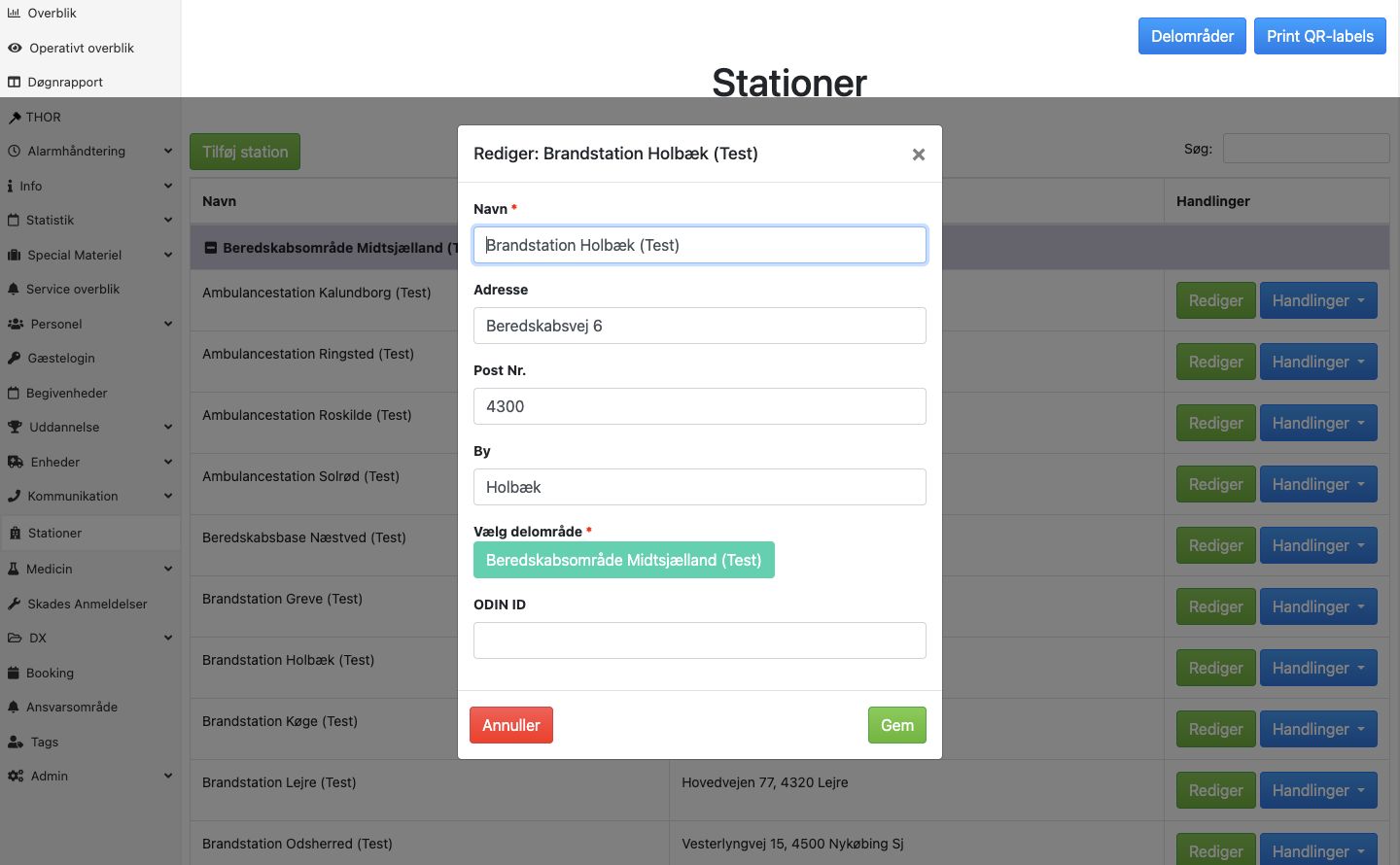Click the flask icon beside Medicin
Image resolution: width=1400 pixels, height=865 pixels.
pyautogui.click(x=14, y=570)
